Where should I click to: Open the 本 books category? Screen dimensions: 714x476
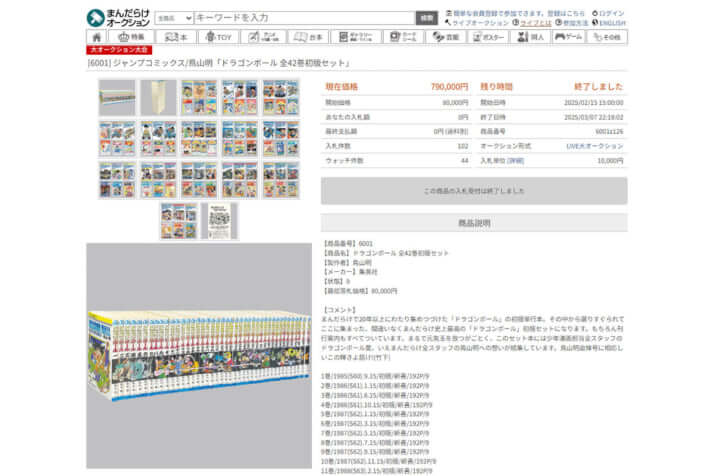coord(176,37)
